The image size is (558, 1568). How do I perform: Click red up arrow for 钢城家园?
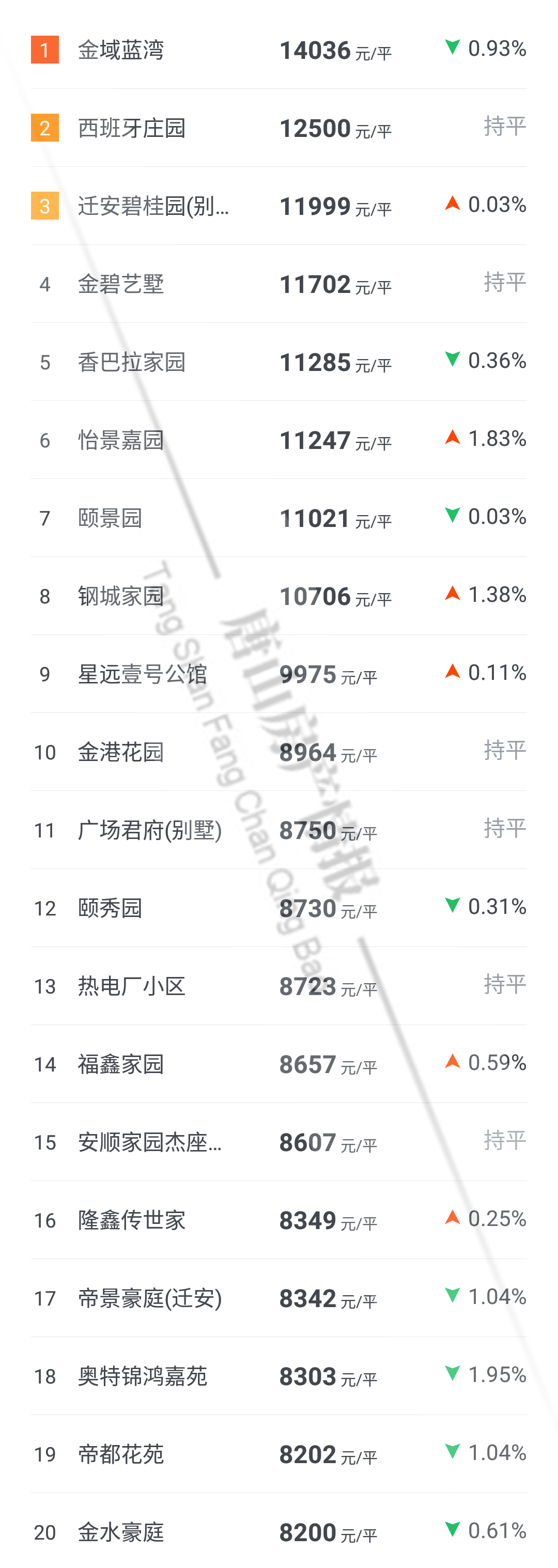coord(452,594)
